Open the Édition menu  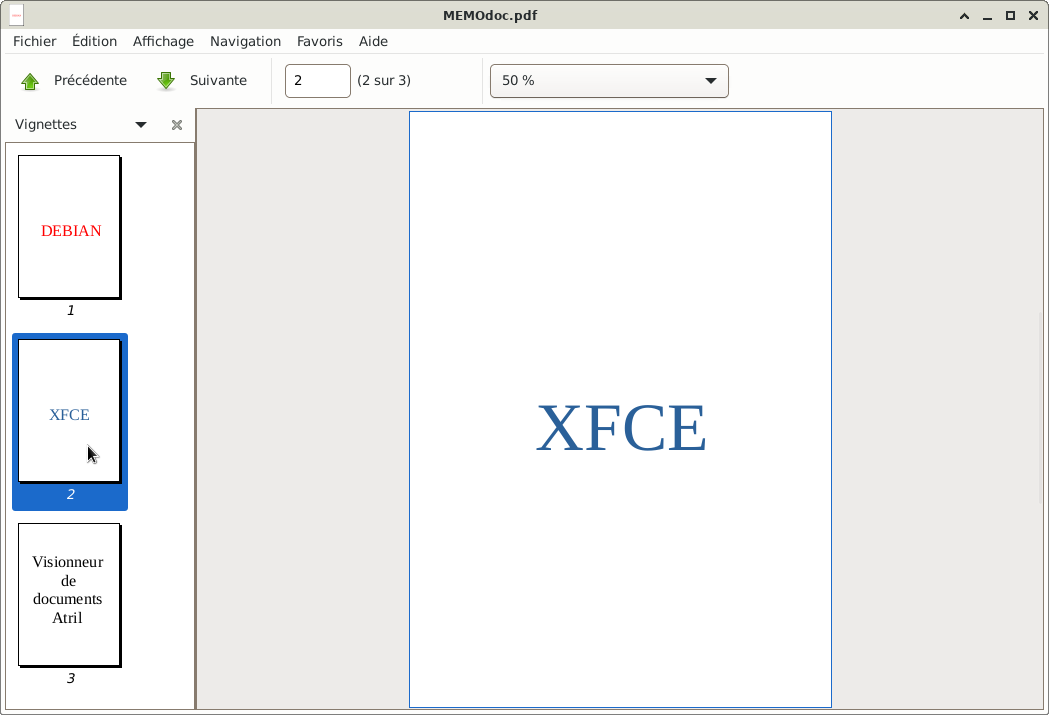[x=94, y=41]
